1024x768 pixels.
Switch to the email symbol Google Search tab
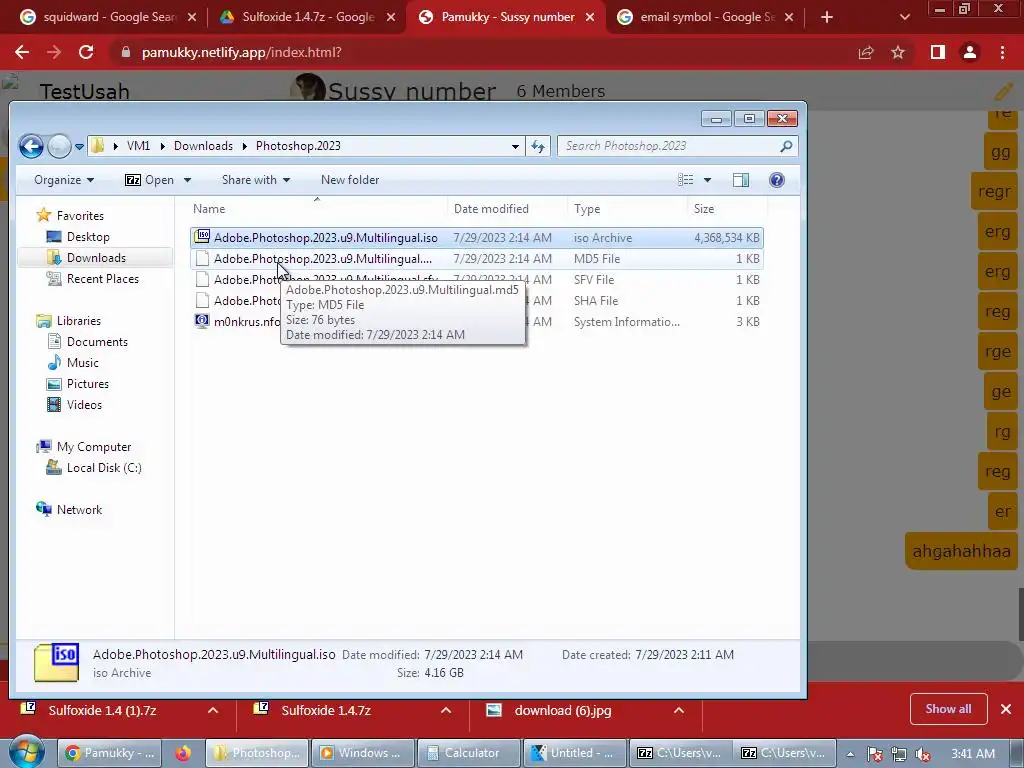[x=705, y=17]
